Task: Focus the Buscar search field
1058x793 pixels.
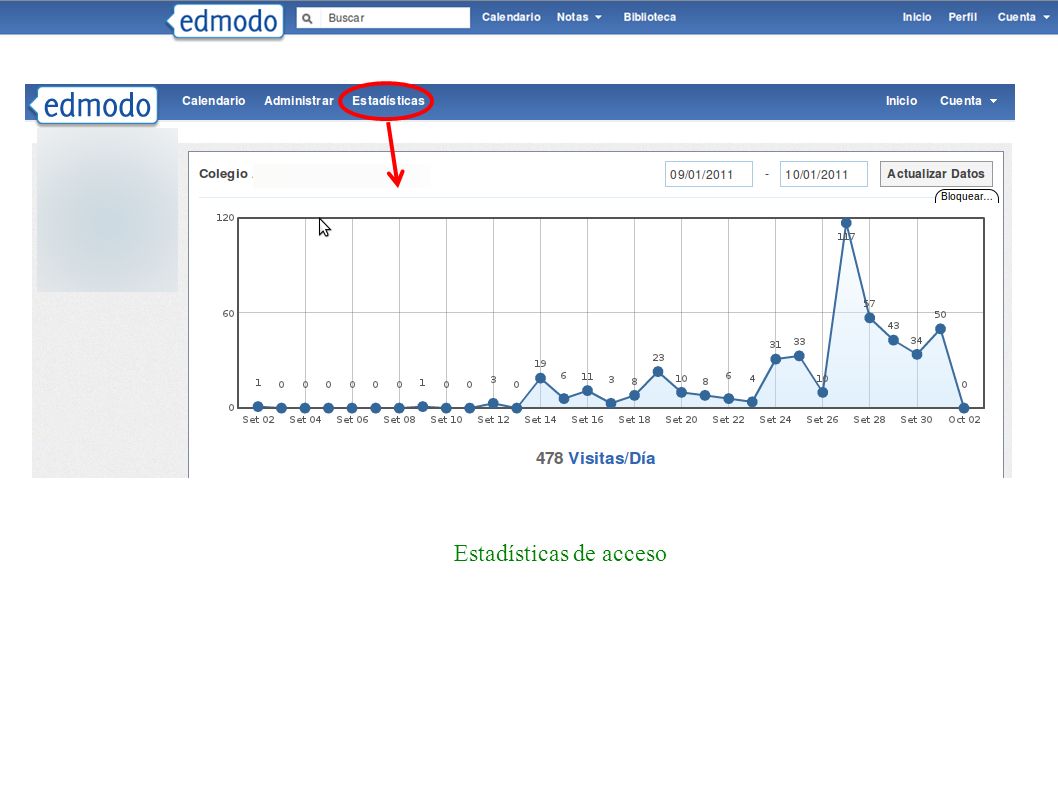Action: [383, 18]
